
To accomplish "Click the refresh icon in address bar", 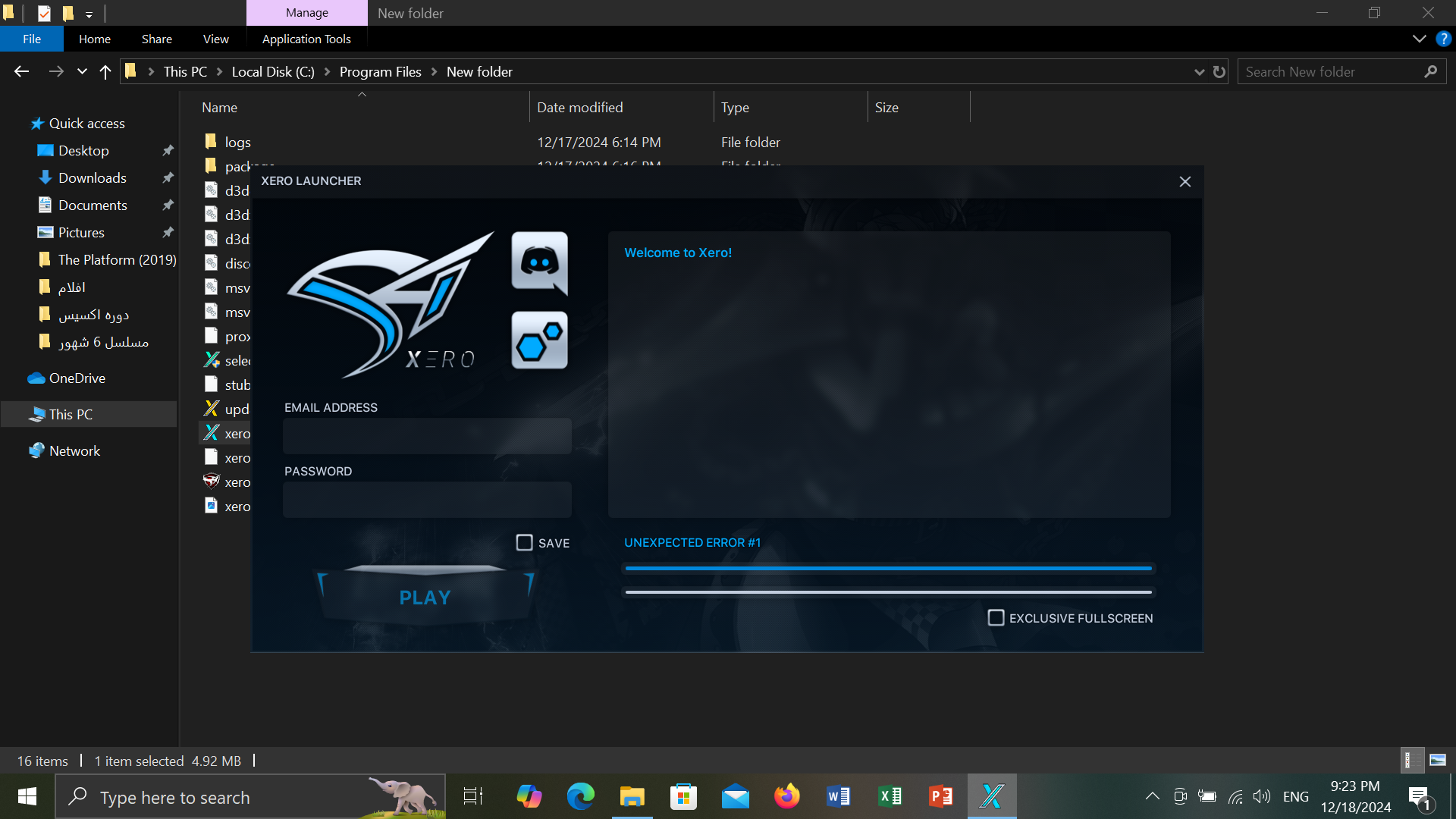I will tap(1219, 72).
